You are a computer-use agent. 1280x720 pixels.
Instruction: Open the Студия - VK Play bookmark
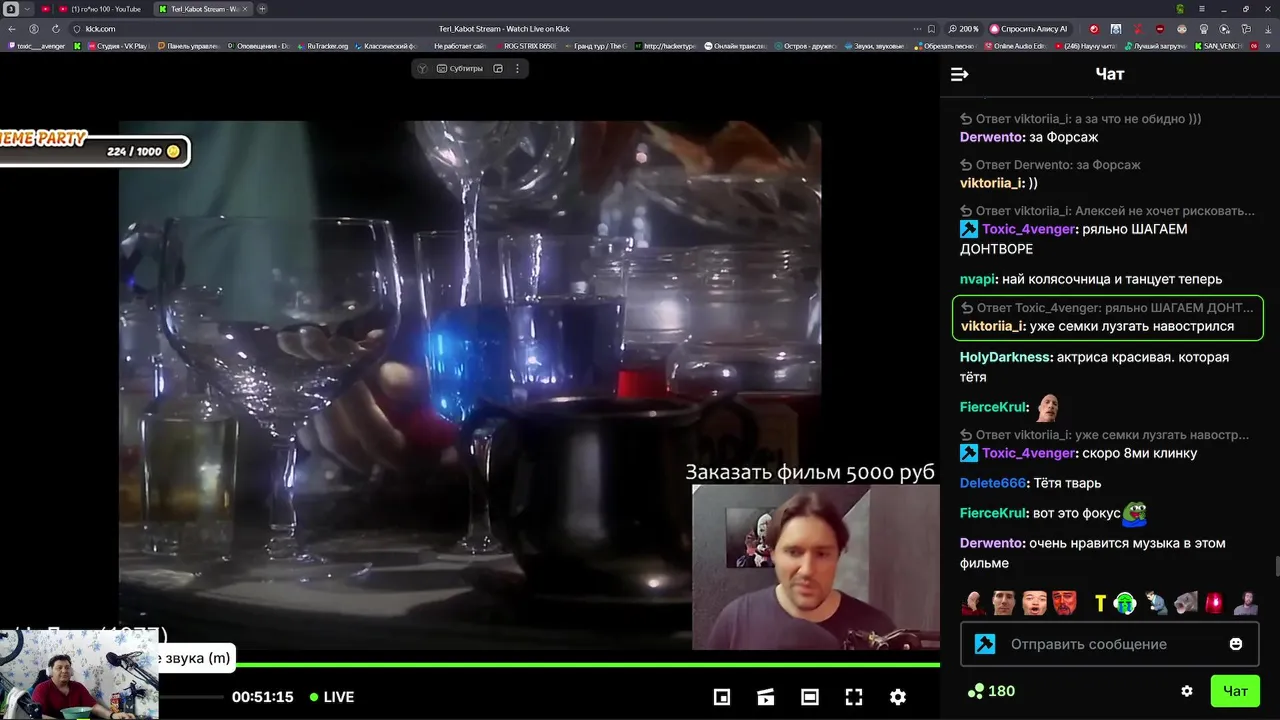(116, 46)
